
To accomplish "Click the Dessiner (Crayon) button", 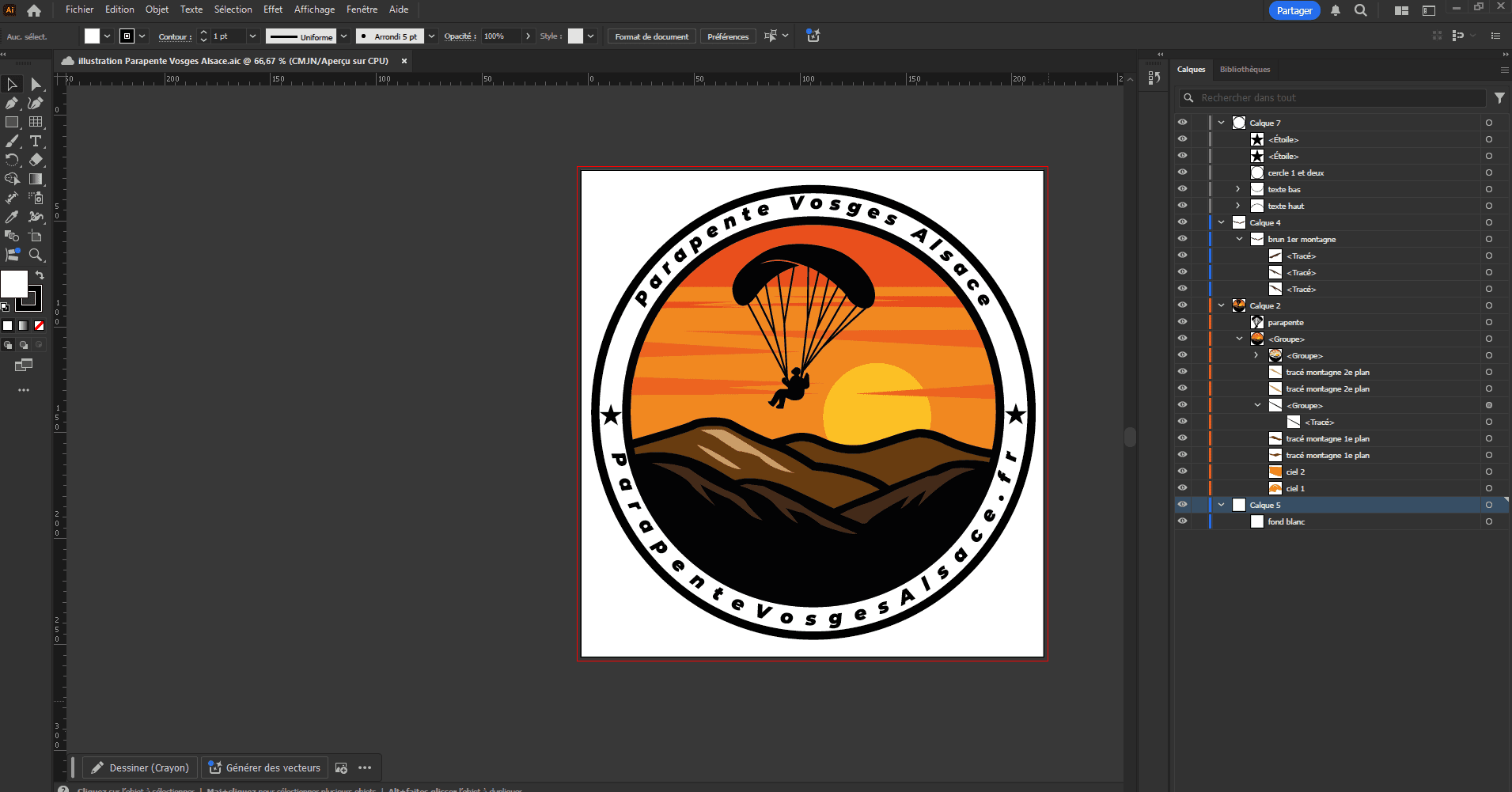I will point(140,767).
